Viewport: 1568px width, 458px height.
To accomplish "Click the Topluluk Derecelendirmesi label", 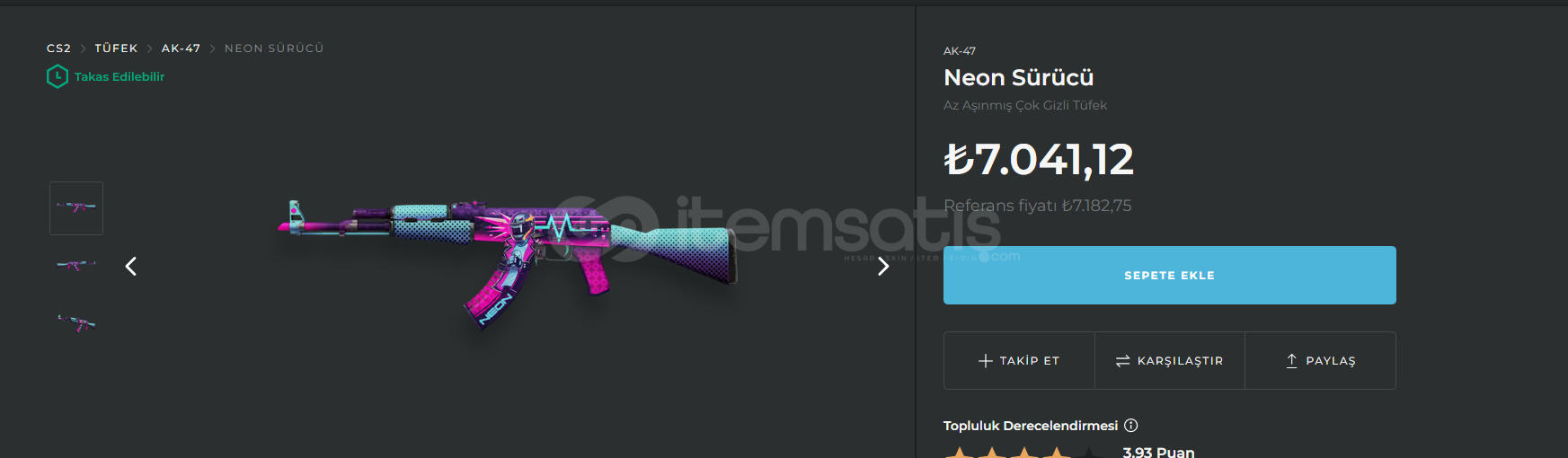I will [x=1031, y=426].
